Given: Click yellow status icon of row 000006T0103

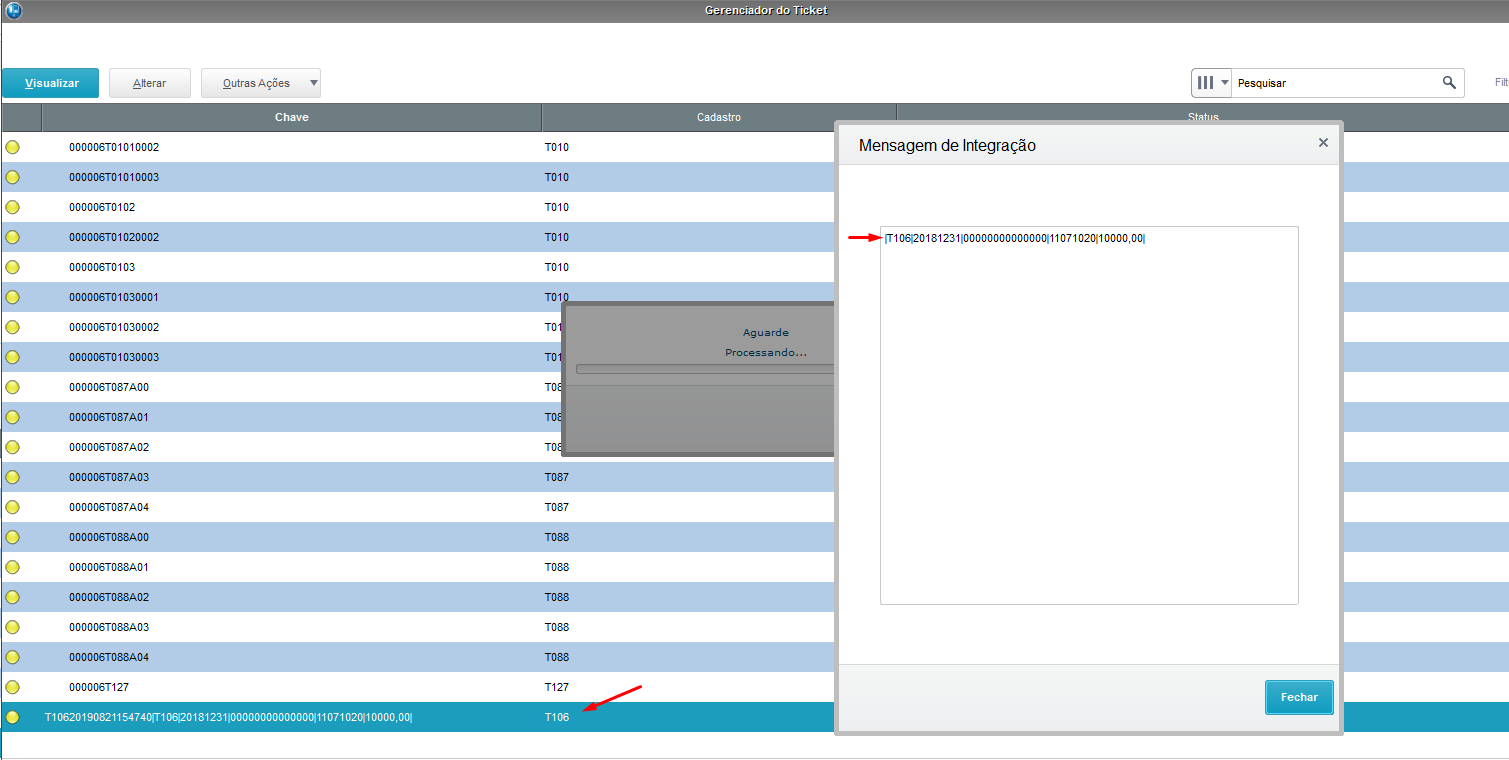Looking at the screenshot, I should click(x=13, y=267).
